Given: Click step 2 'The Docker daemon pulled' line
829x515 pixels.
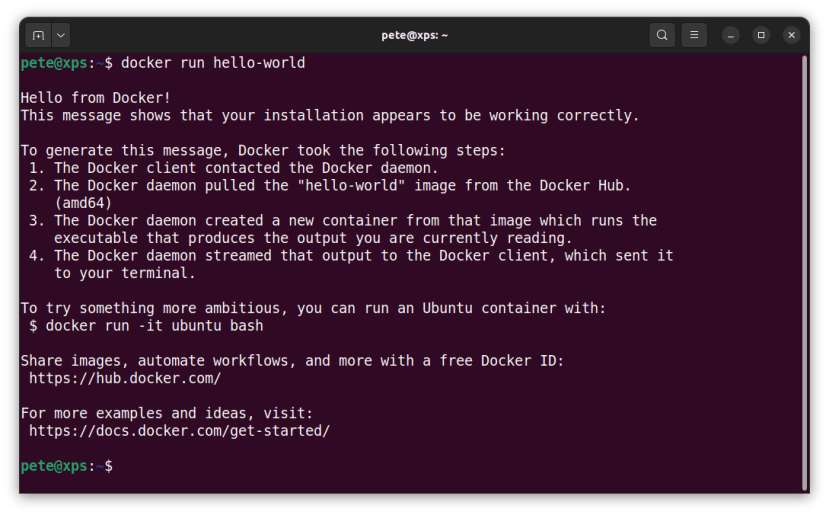Looking at the screenshot, I should [x=330, y=186].
